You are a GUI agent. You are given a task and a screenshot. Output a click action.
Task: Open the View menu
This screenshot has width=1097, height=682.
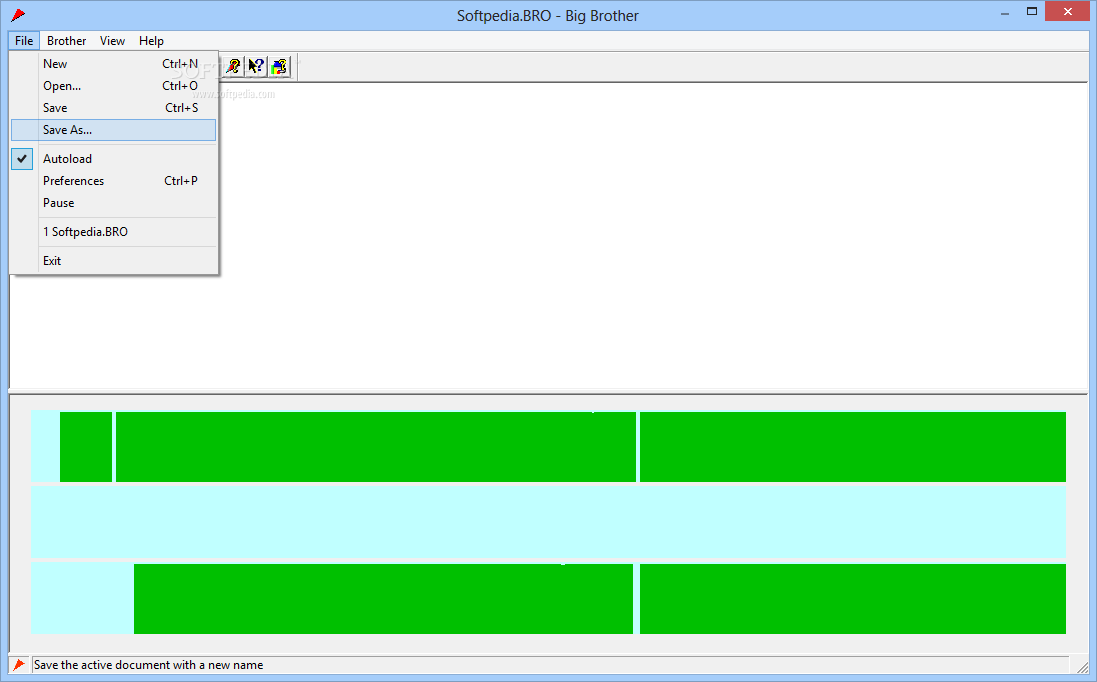[x=112, y=41]
